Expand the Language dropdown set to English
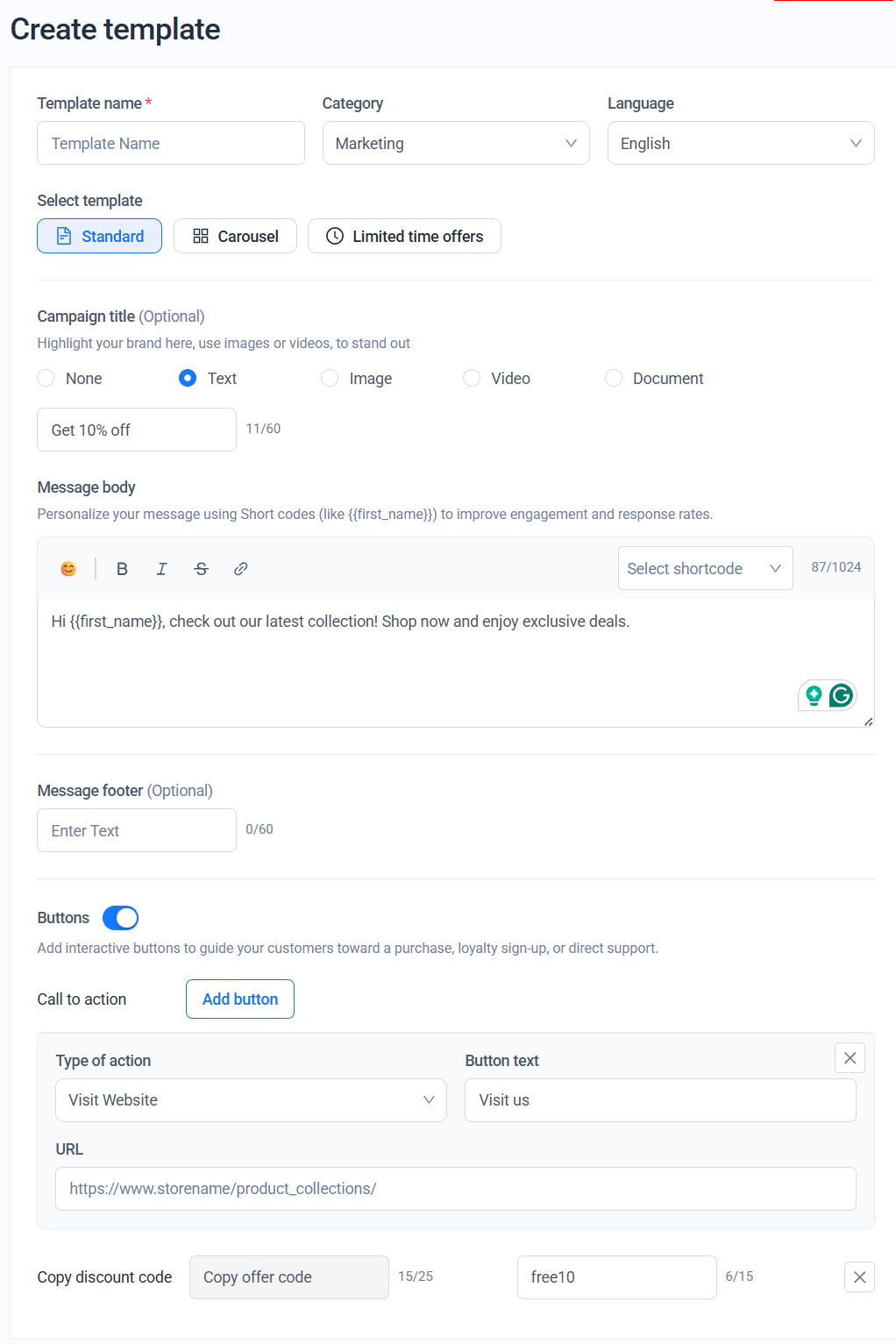Screen dimensions: 896x1344 [x=740, y=144]
